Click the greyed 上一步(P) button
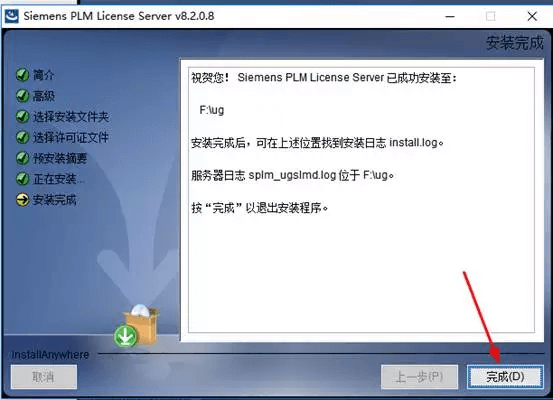This screenshot has height=400, width=553. pos(419,377)
